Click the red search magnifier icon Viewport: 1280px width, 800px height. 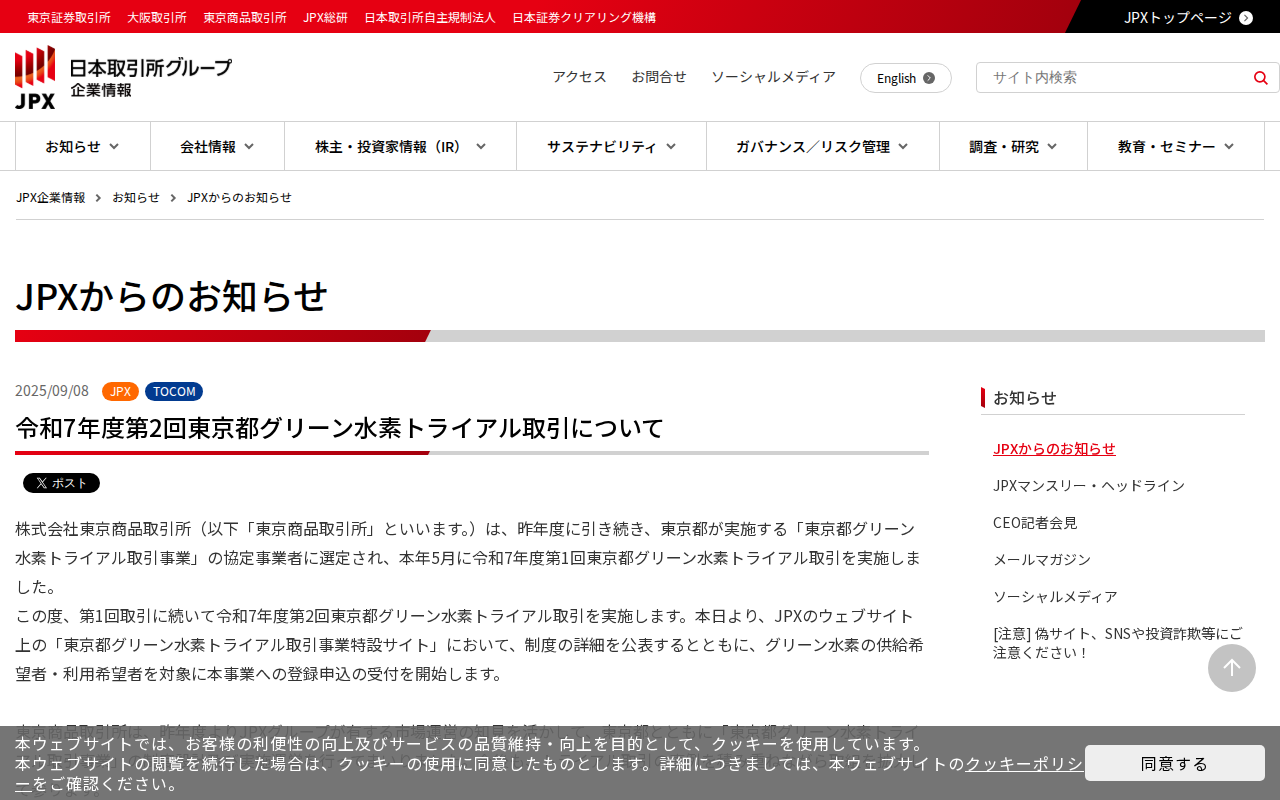1260,77
